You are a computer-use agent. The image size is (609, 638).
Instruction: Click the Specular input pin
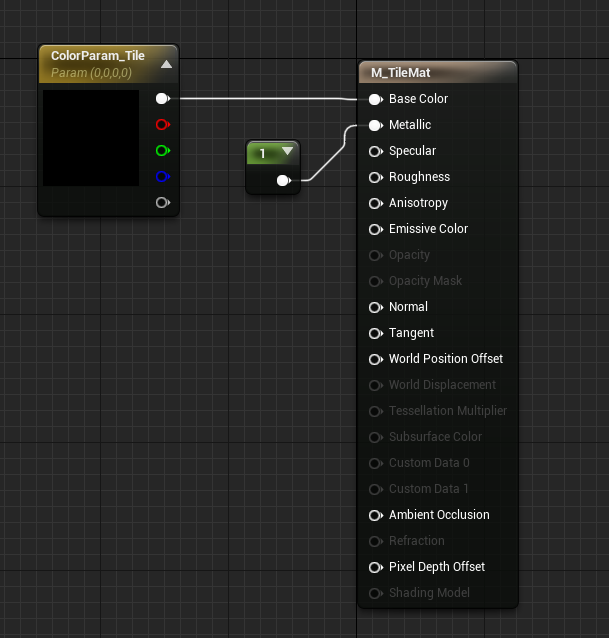click(375, 151)
